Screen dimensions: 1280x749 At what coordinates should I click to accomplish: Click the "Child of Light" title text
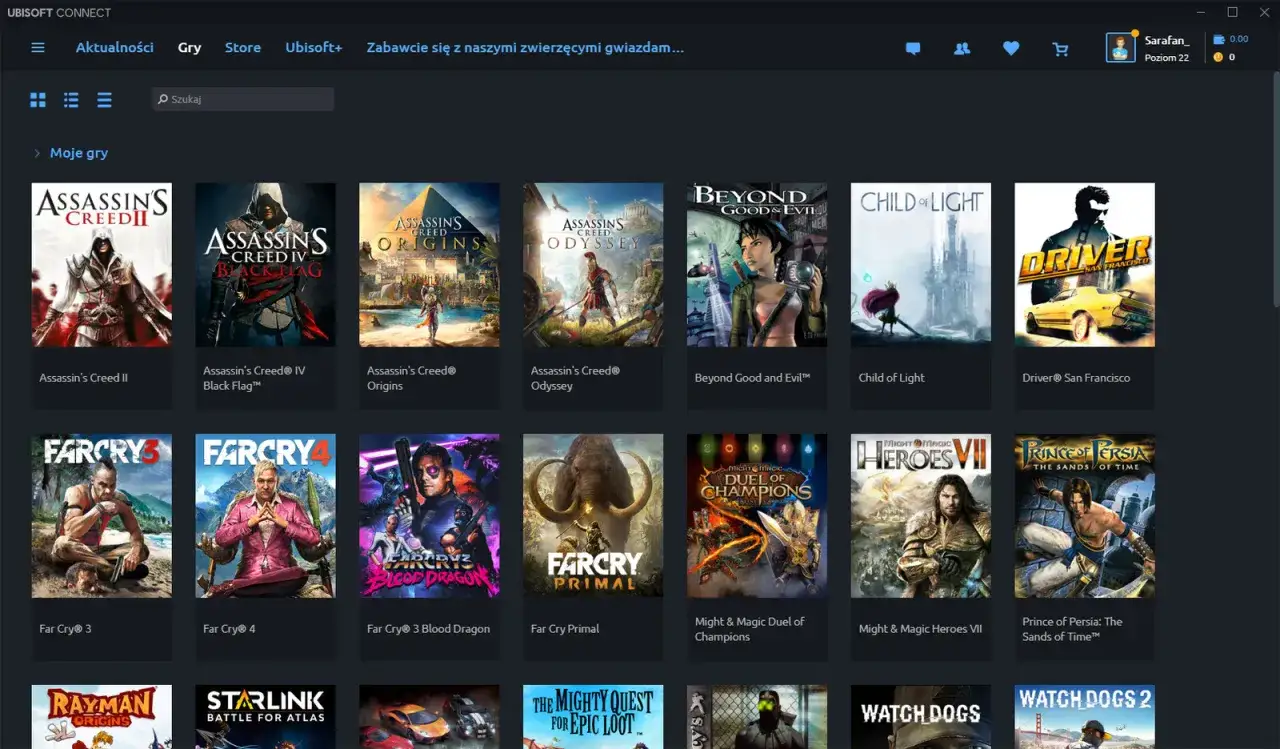(891, 378)
